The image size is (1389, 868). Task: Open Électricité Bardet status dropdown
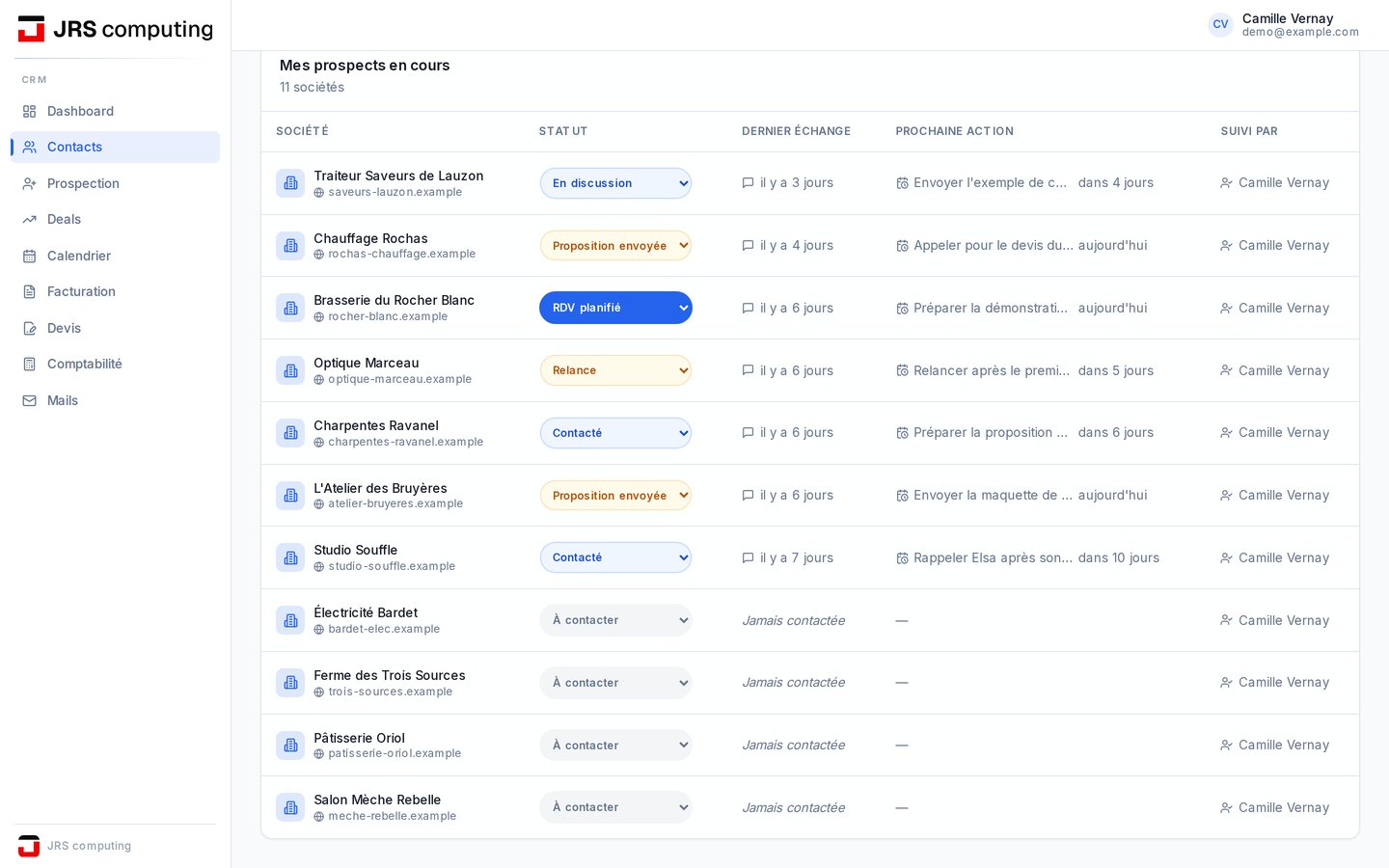[615, 620]
